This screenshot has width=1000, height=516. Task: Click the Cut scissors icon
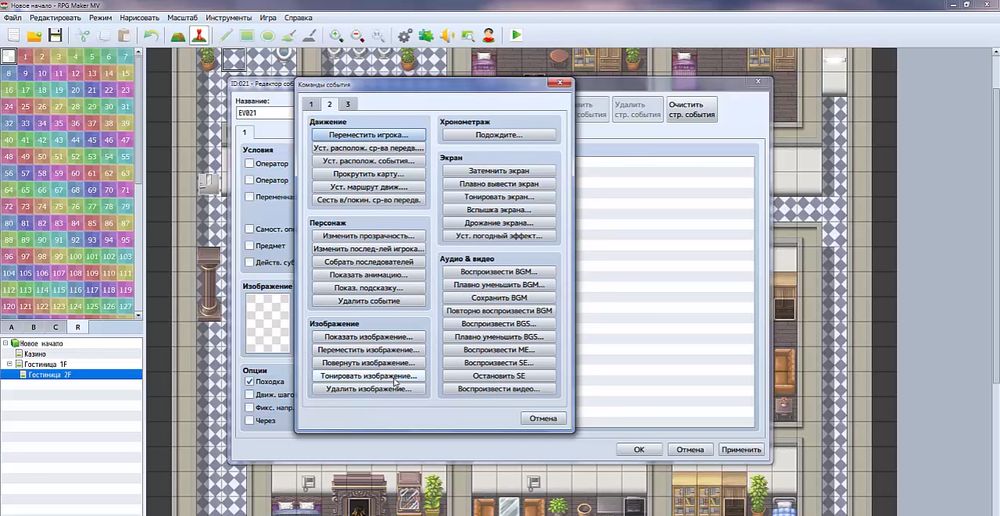pos(84,36)
